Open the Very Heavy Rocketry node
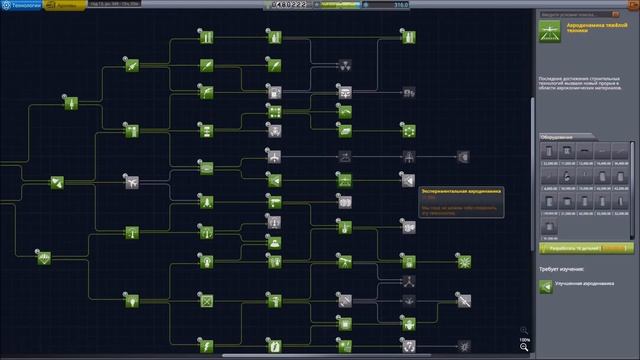The width and height of the screenshot is (640, 360). coord(409,38)
